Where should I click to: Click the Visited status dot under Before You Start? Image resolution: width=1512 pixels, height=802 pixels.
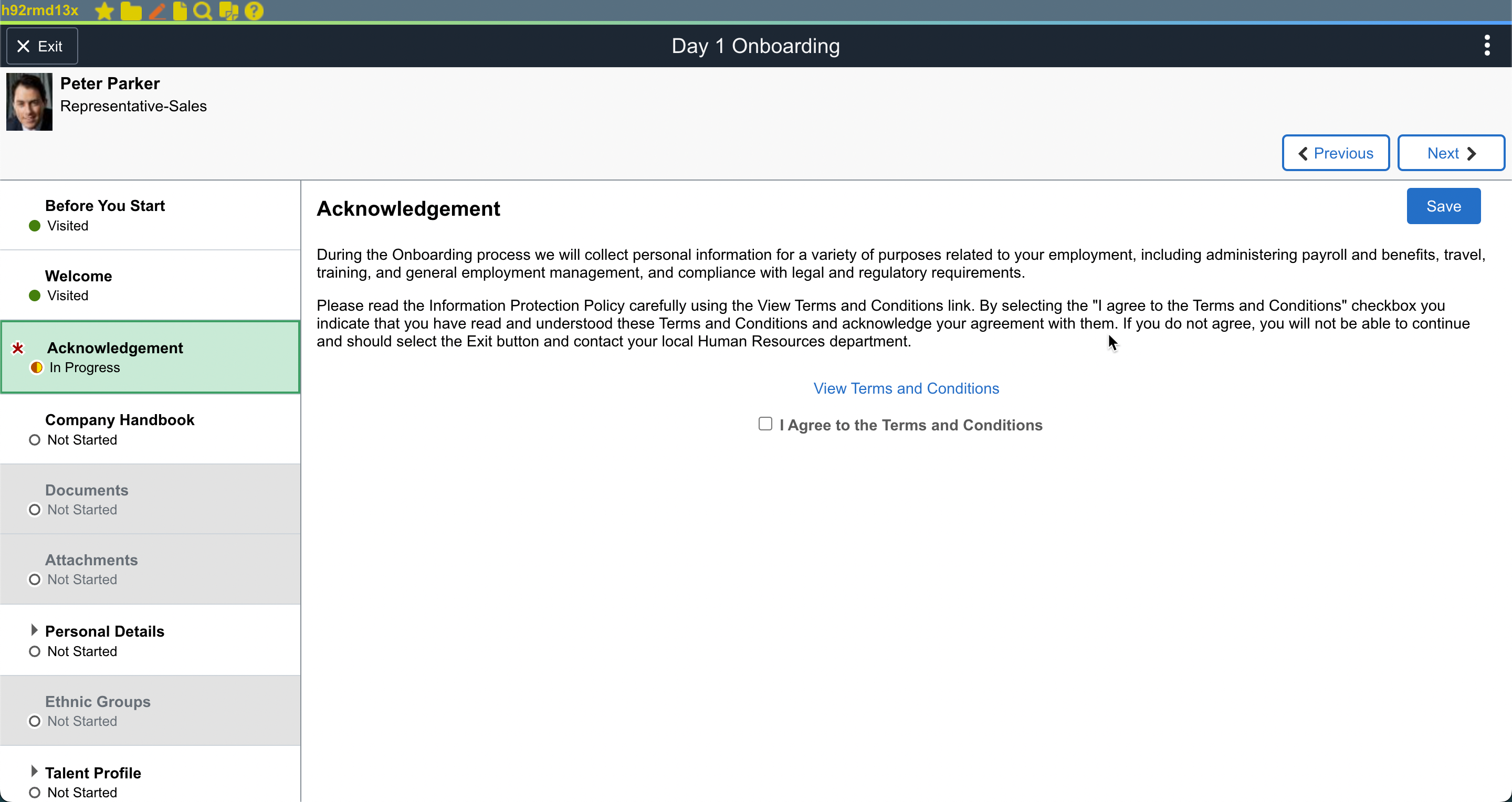click(x=34, y=225)
